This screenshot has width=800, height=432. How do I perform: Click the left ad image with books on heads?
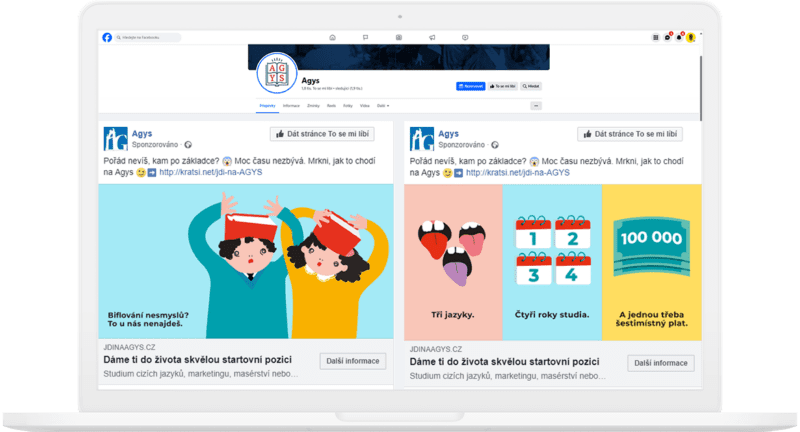246,260
